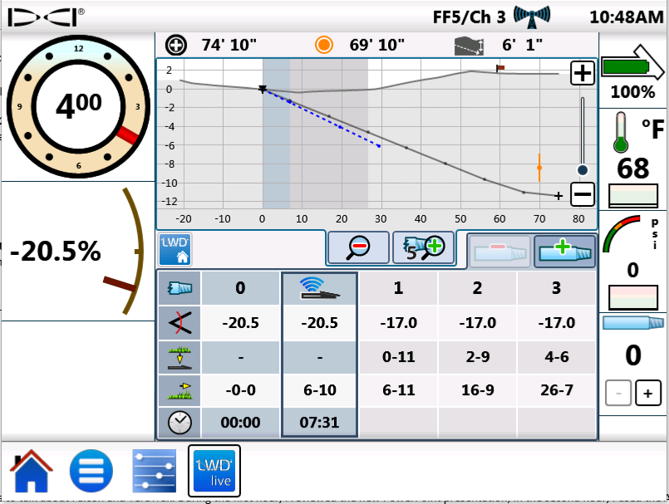This screenshot has height=504, width=669.
Task: Zoom out with the magnifier minus button
Action: pyautogui.click(x=358, y=248)
